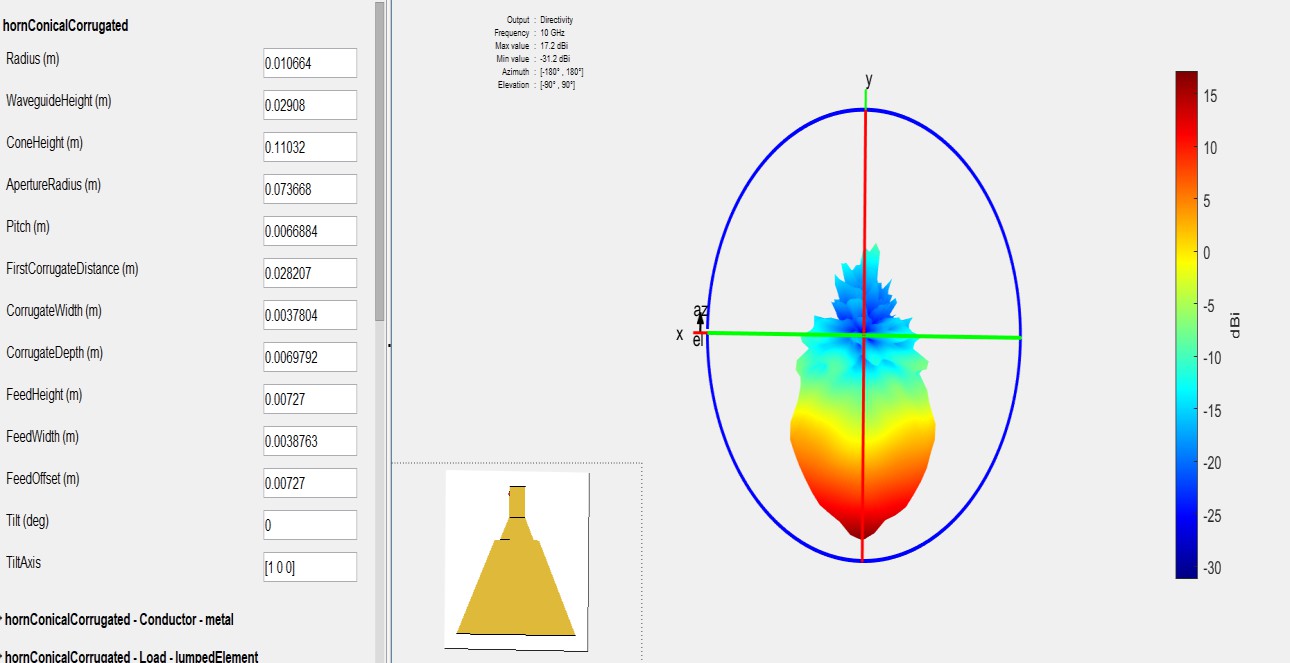
Task: Expand the hornConicalCorrugated Conductor metal section
Action: 118,620
